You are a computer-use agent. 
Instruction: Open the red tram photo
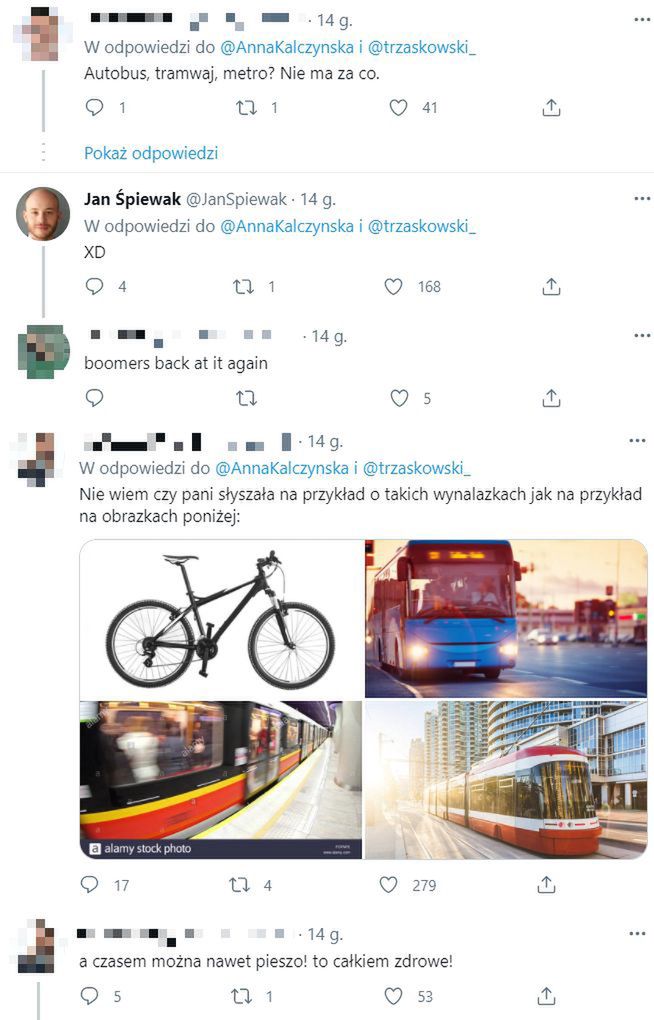[x=506, y=780]
